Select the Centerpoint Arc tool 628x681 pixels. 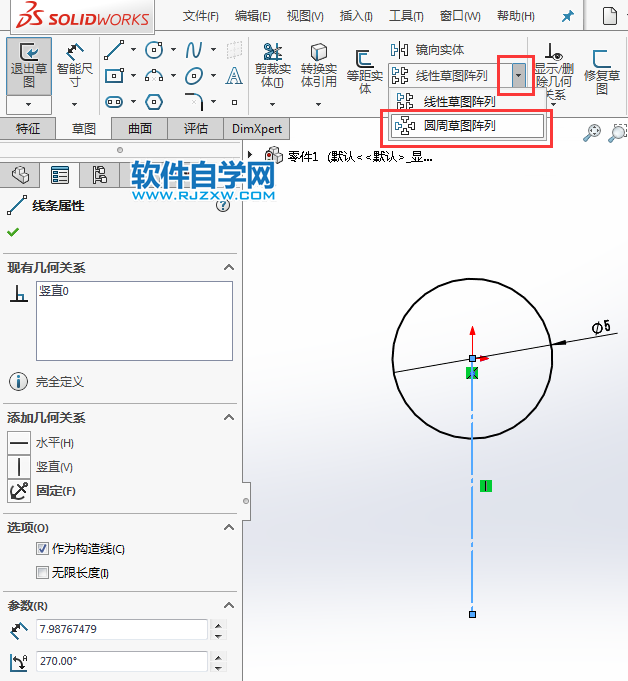pyautogui.click(x=154, y=76)
